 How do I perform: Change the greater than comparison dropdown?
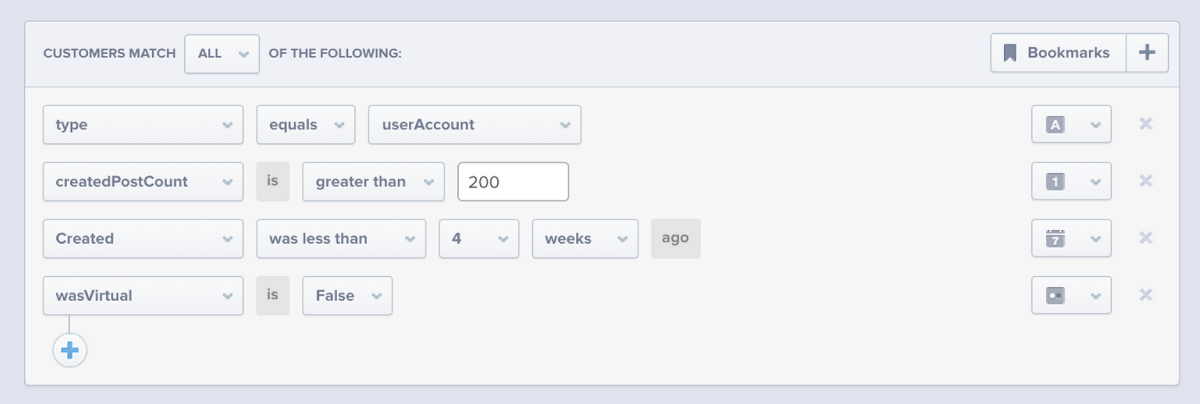point(374,181)
